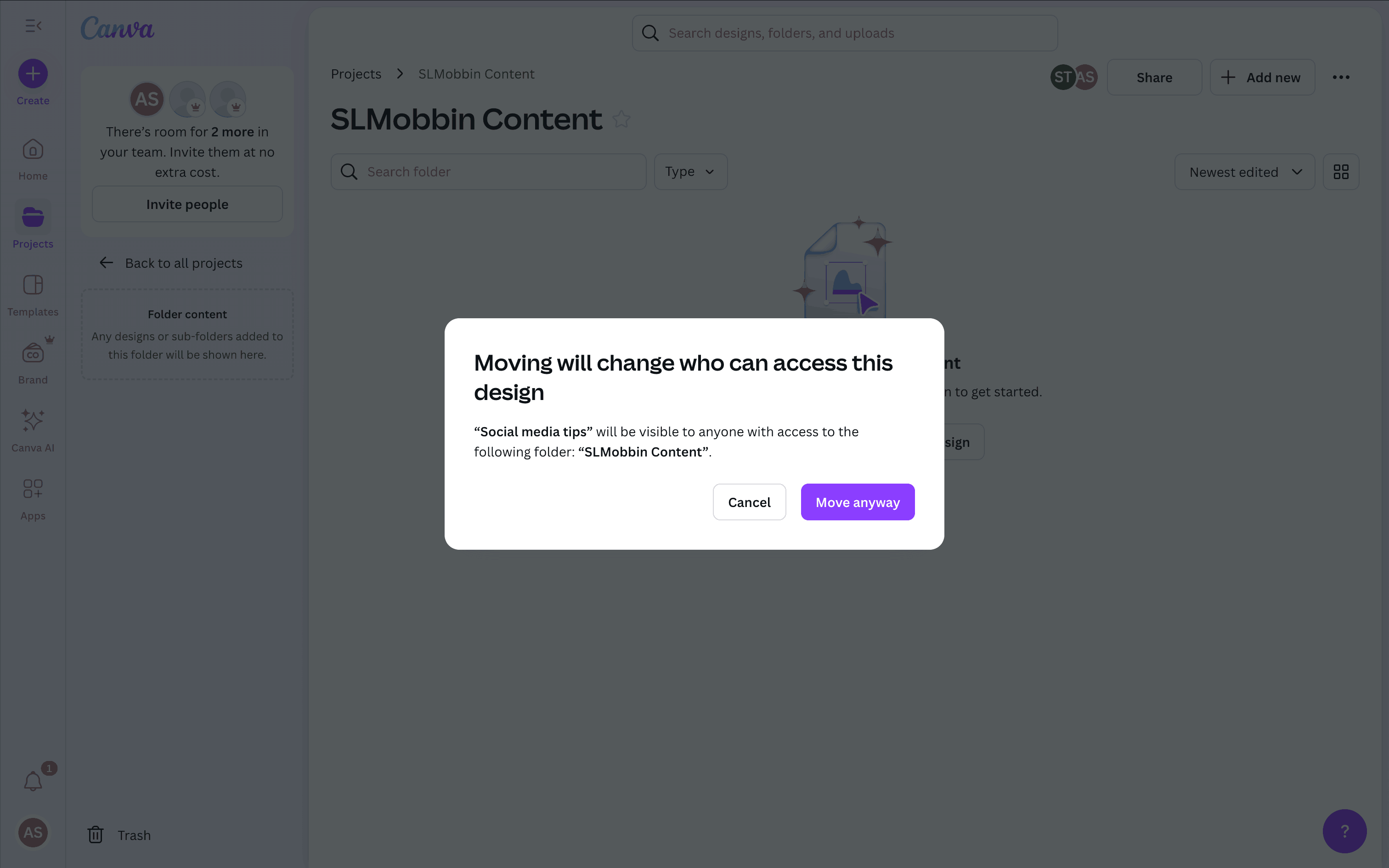Click the purple Create plus icon
The image size is (1389, 868).
[33, 74]
